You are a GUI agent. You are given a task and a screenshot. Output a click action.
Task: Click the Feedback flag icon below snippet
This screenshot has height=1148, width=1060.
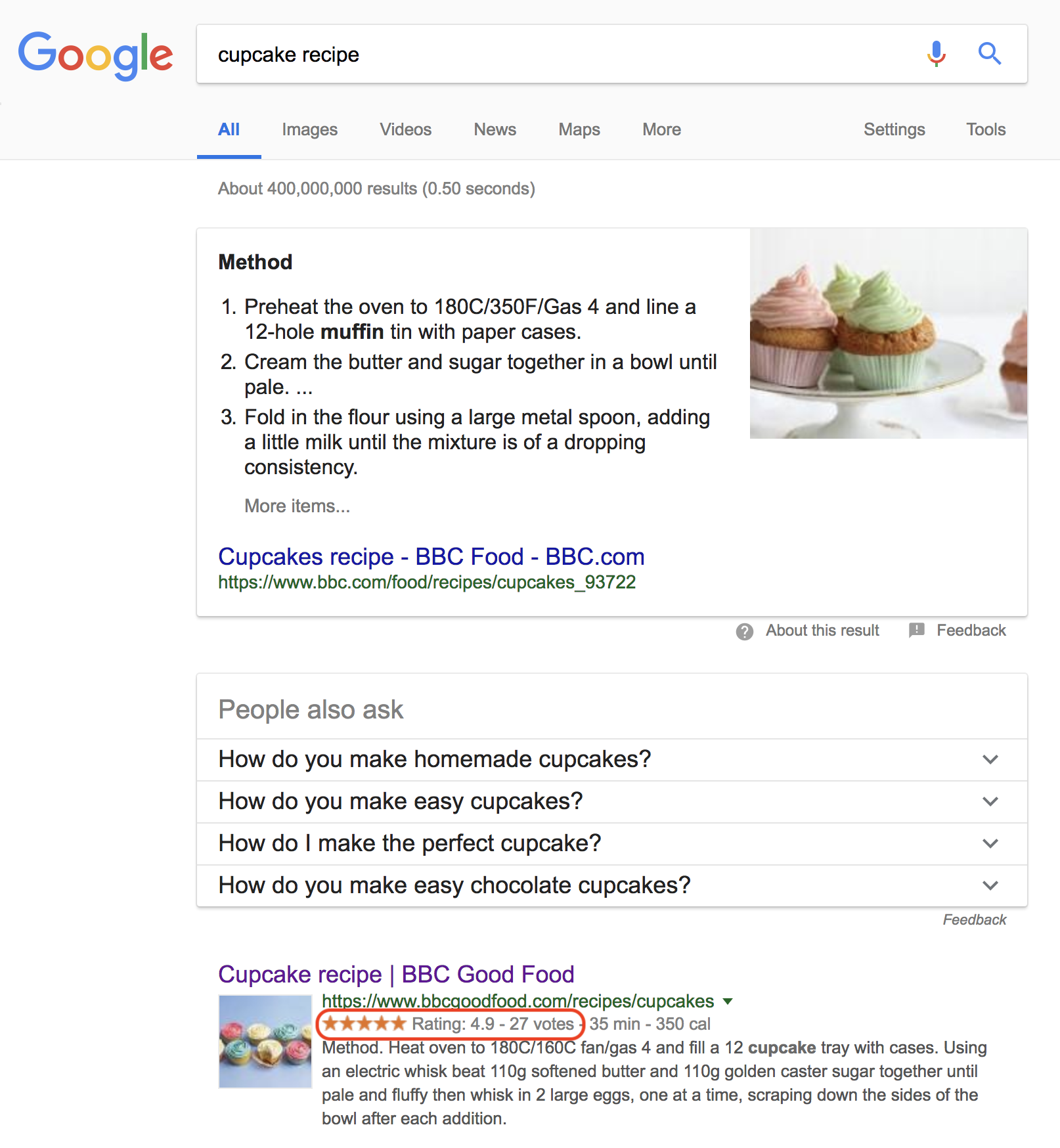click(x=917, y=630)
